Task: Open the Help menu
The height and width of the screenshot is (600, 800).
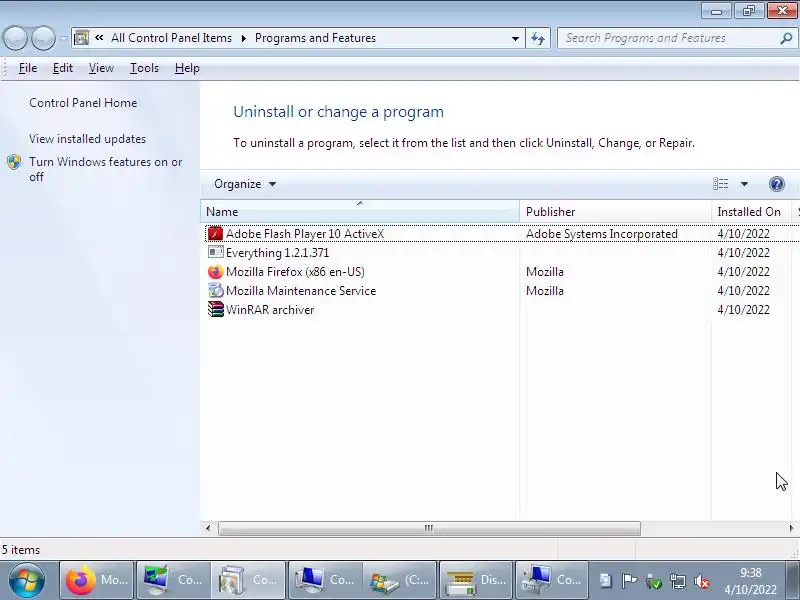Action: coord(187,68)
